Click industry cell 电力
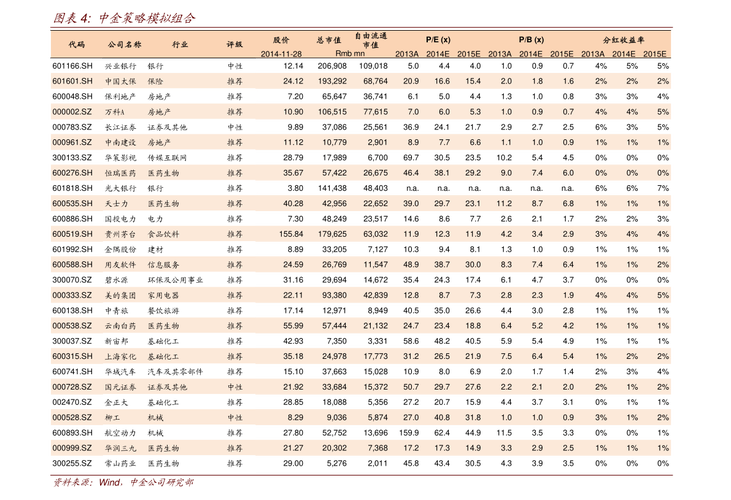Image resolution: width=731 pixels, height=500 pixels. coord(155,219)
